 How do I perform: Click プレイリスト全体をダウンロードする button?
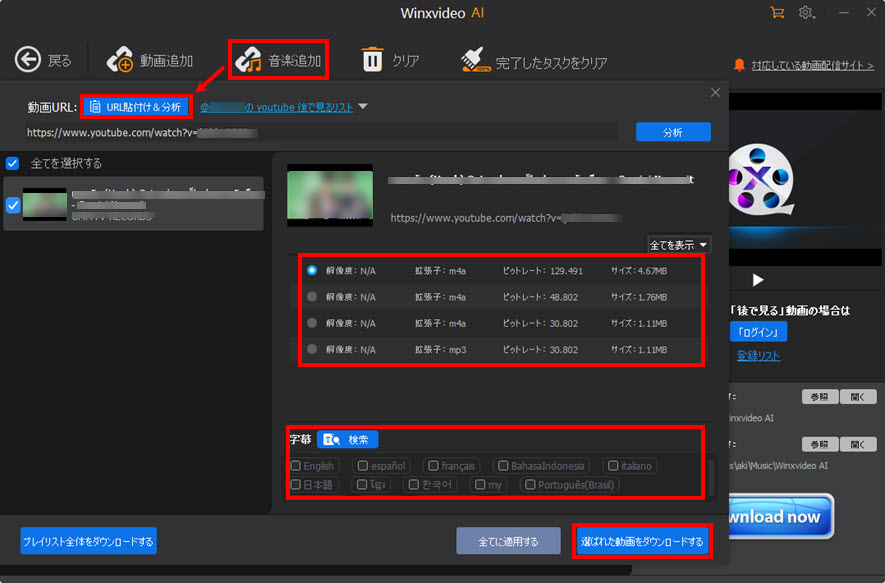(x=89, y=541)
